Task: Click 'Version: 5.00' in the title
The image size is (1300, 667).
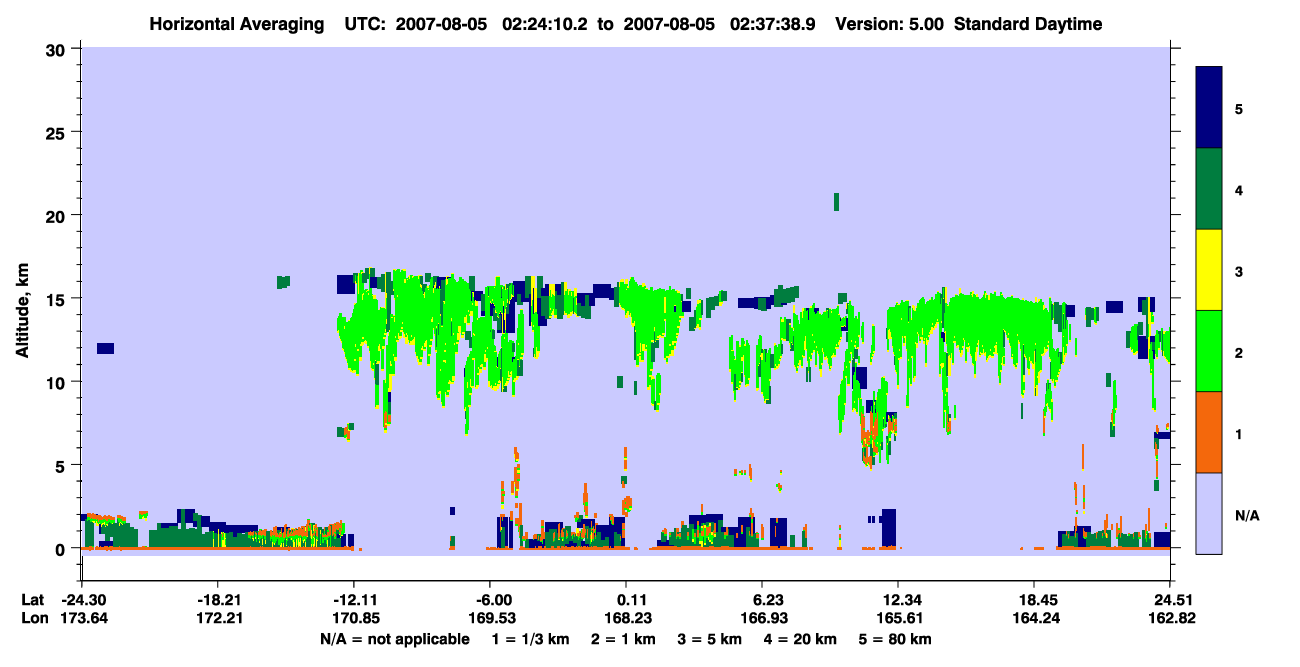Action: 891,24
